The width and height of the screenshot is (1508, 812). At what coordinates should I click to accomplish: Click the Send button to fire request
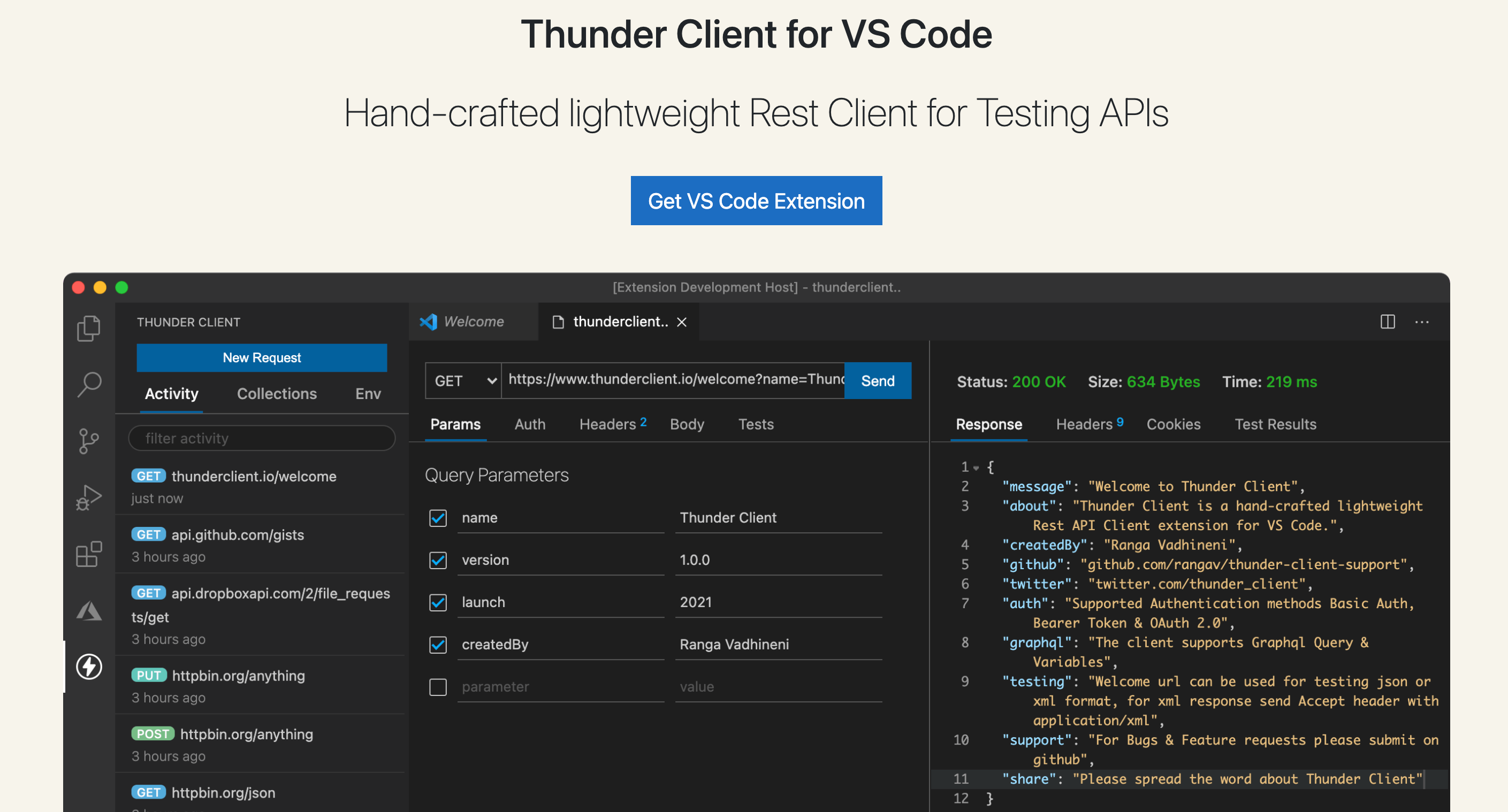point(876,381)
